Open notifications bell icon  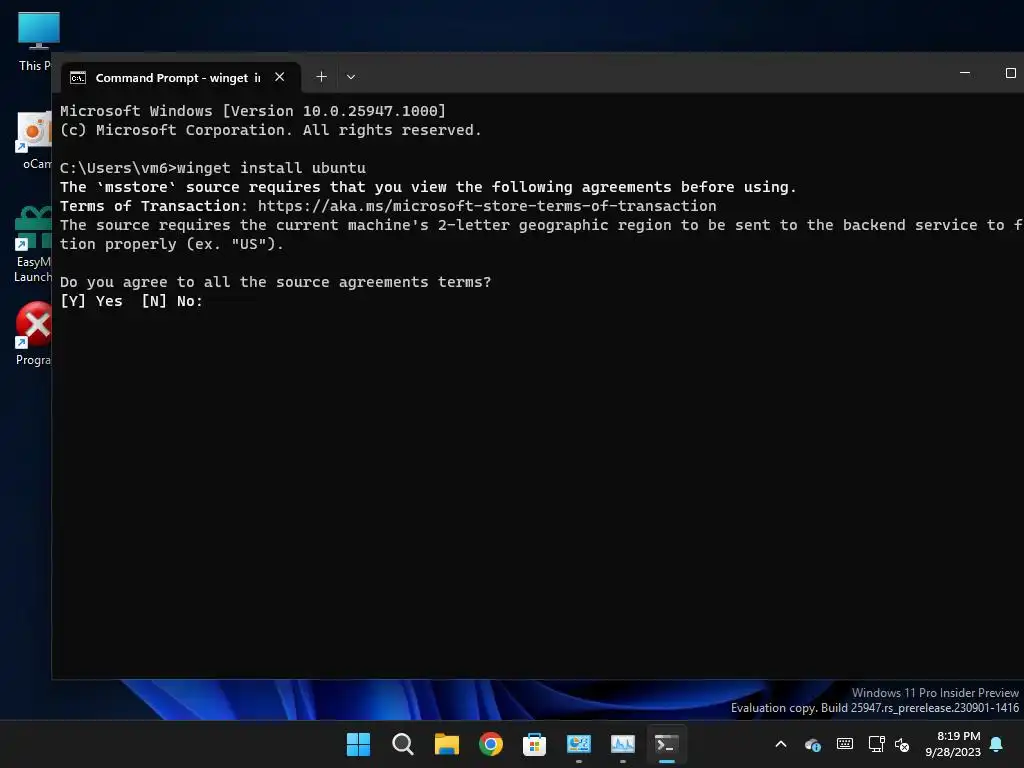tap(997, 744)
